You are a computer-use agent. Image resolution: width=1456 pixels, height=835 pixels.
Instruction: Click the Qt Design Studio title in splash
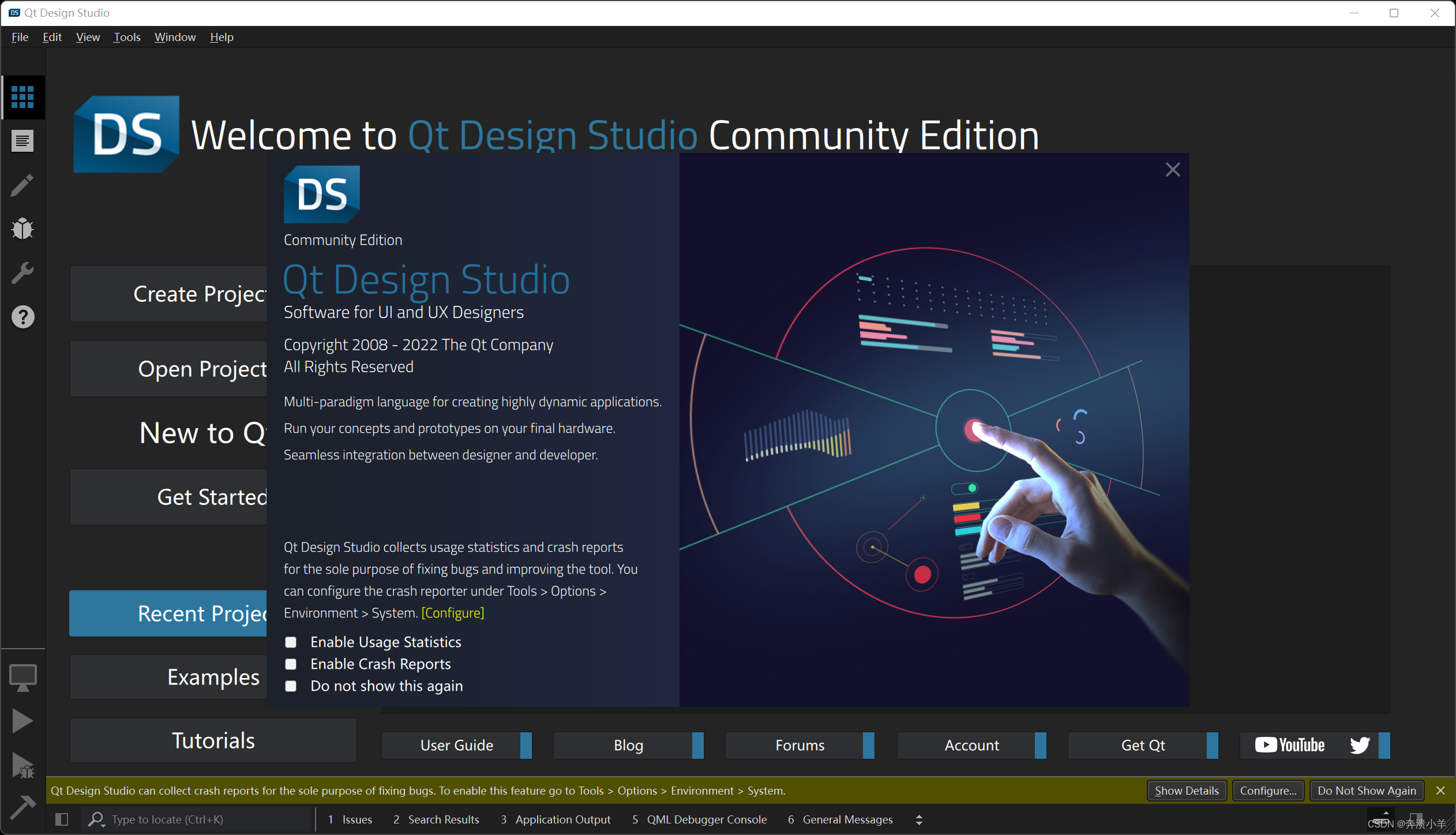tap(426, 280)
